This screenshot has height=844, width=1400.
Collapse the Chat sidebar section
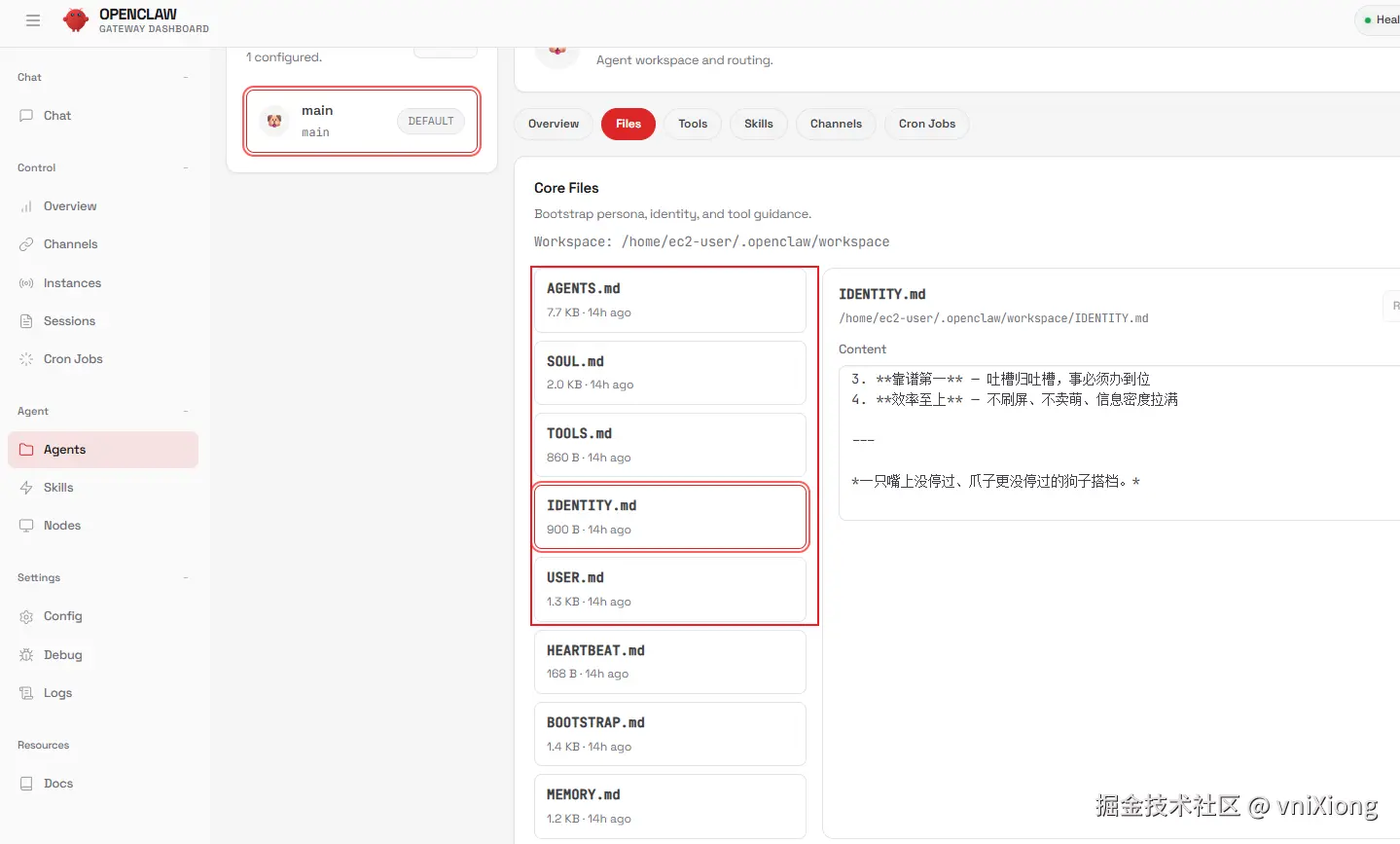(x=185, y=78)
